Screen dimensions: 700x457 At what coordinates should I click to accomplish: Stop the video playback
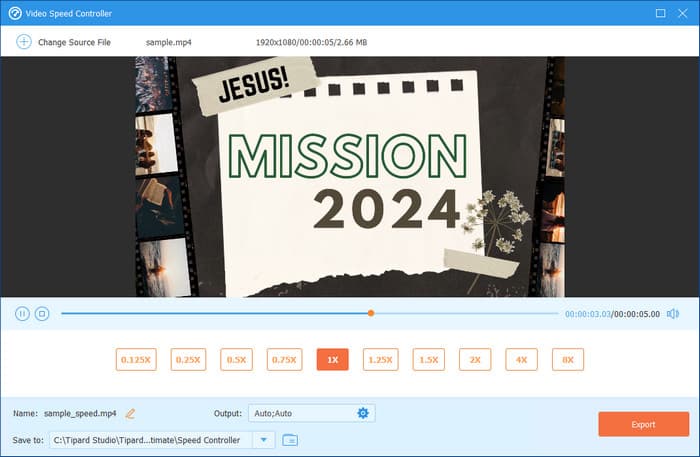coord(42,313)
